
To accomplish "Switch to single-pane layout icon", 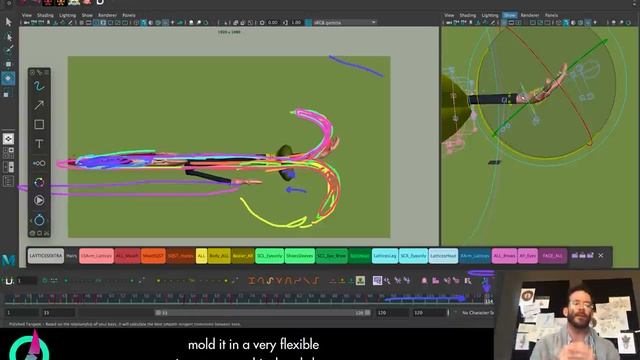I will coord(8,139).
